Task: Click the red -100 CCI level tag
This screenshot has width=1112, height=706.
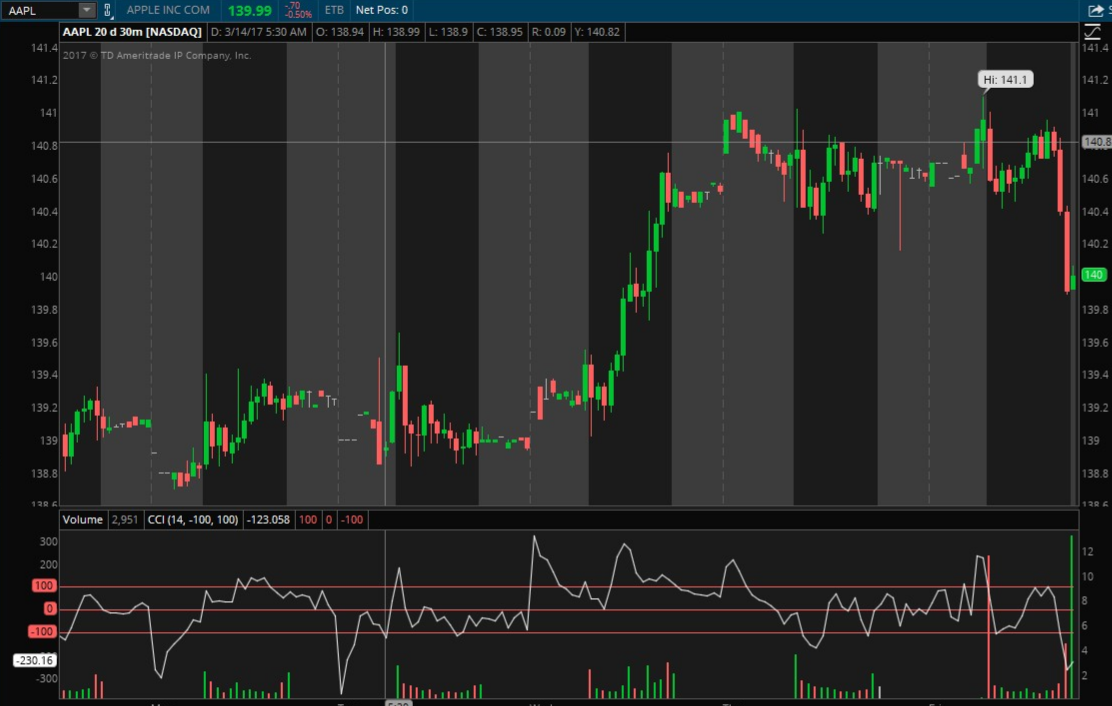Action: pos(41,631)
